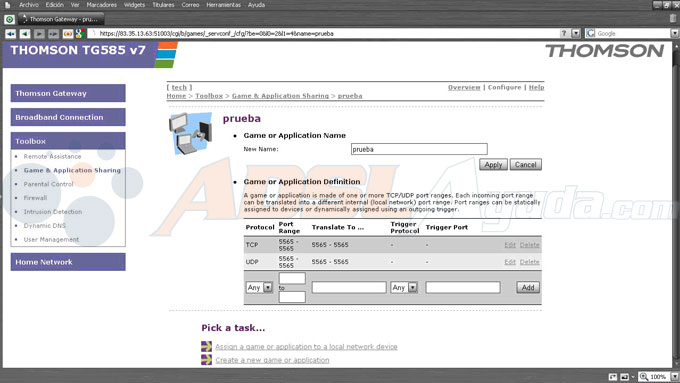Click arrow icon beside Create a new game
The height and width of the screenshot is (383, 680).
tap(206, 360)
